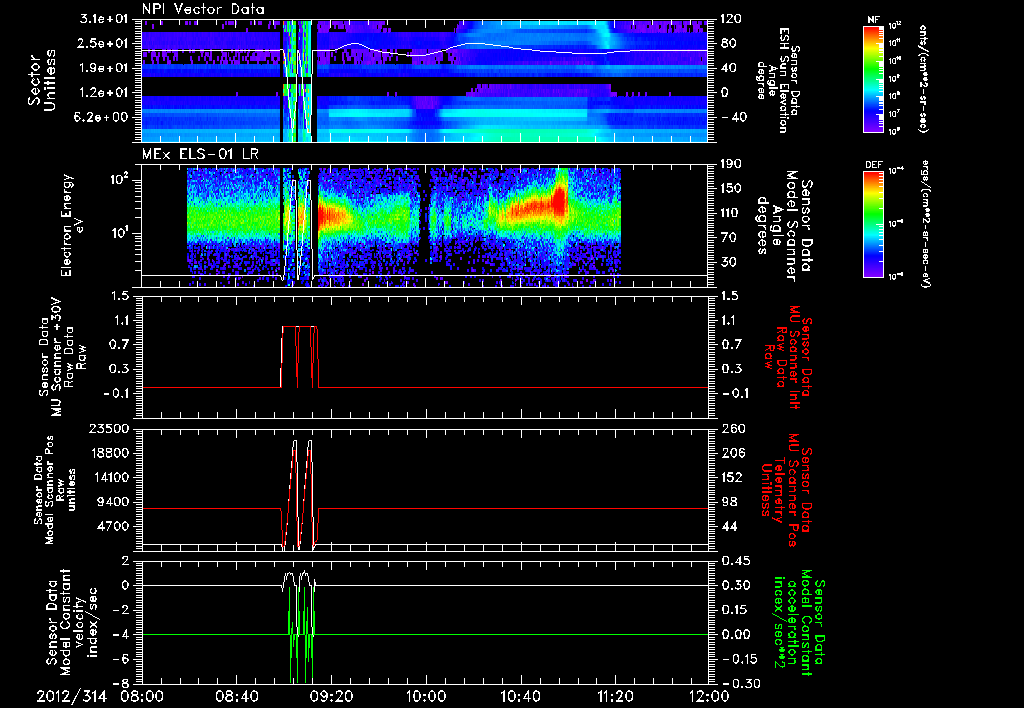Click the 'Model Scanner Angle degrees' axis label
This screenshot has height=708, width=1024.
(x=784, y=225)
